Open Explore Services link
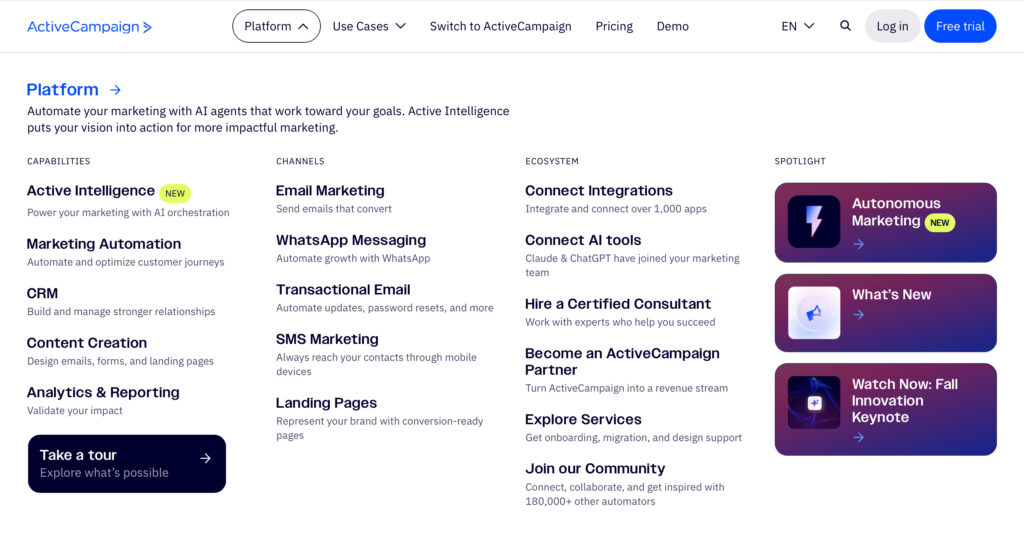 [x=583, y=419]
